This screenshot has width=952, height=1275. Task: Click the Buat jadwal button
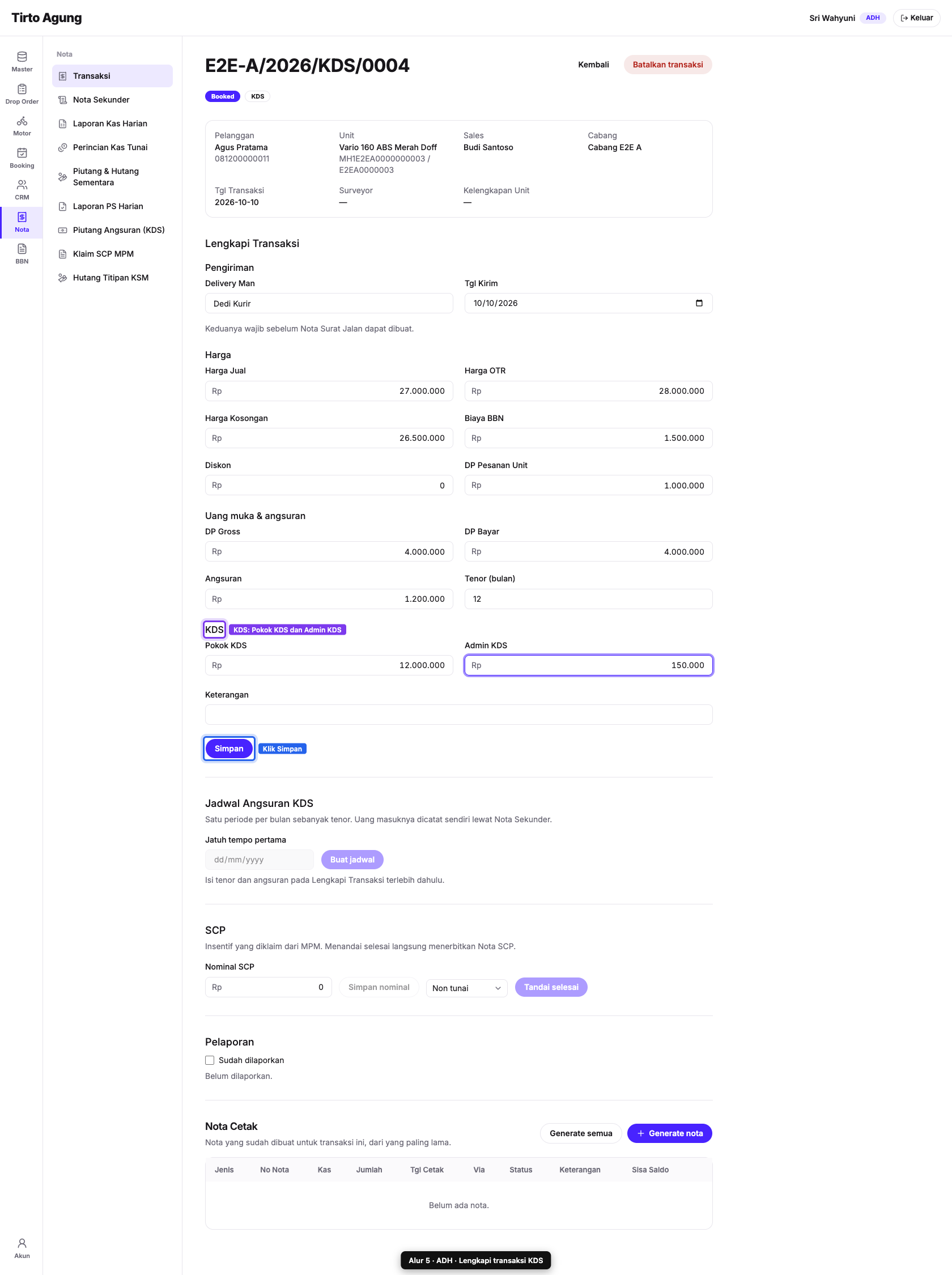click(352, 860)
